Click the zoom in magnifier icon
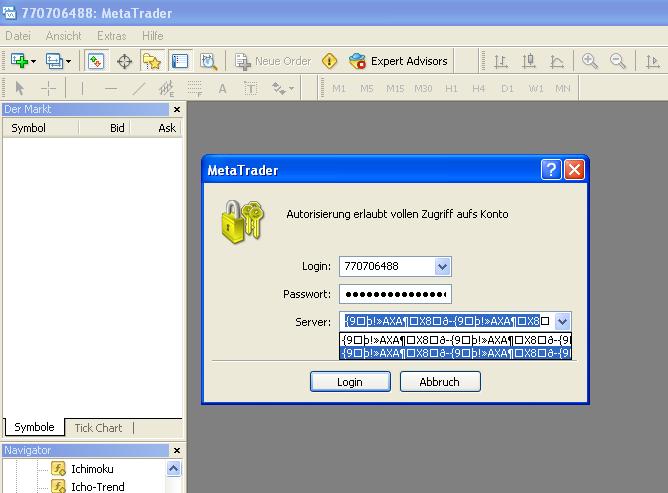This screenshot has height=493, width=668. pos(590,61)
